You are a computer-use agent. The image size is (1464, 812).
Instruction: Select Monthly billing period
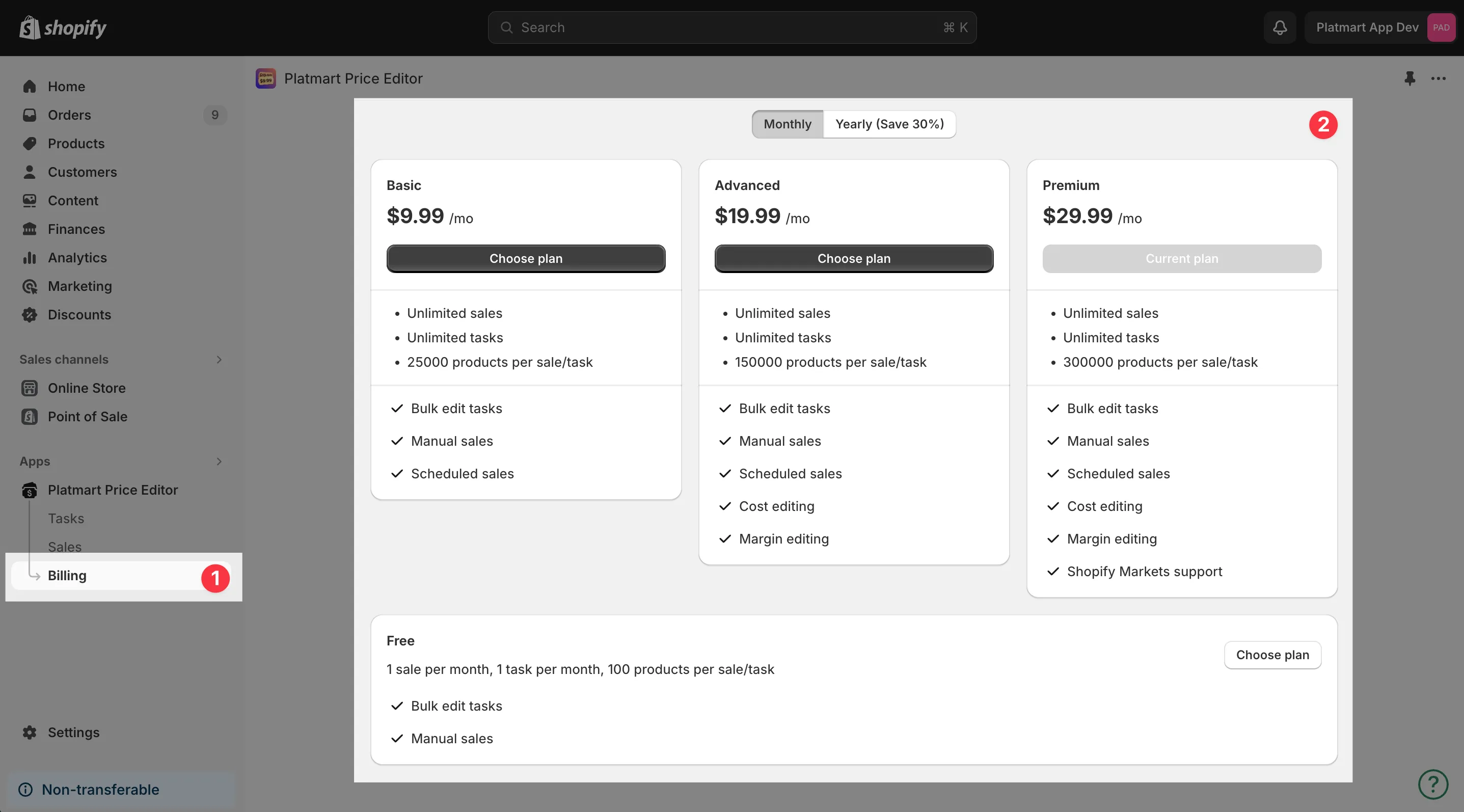787,124
